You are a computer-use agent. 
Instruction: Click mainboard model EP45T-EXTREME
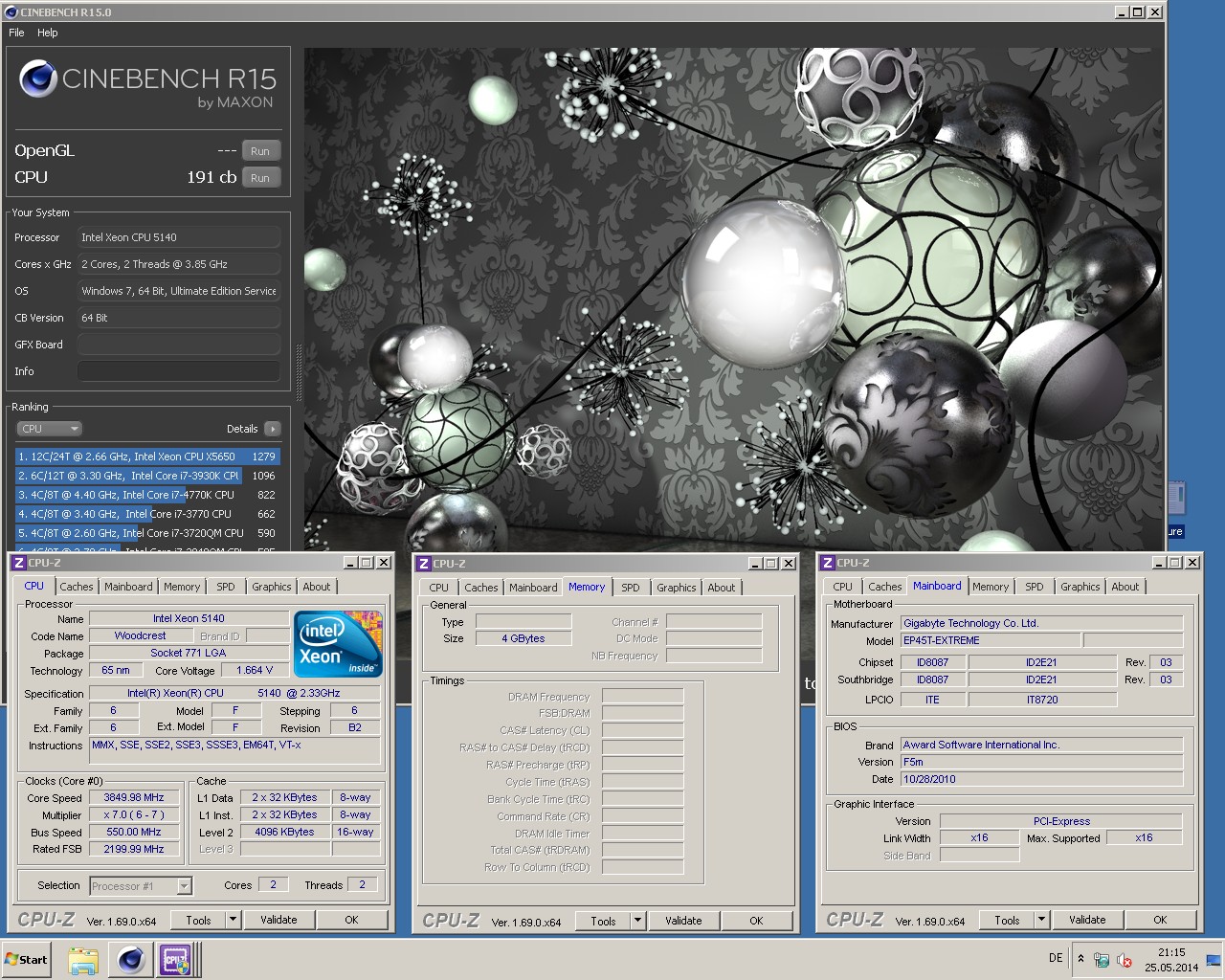991,640
